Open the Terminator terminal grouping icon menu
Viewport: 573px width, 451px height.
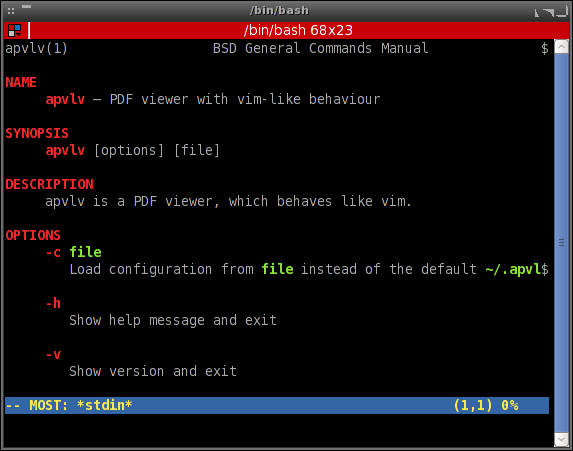[15, 30]
